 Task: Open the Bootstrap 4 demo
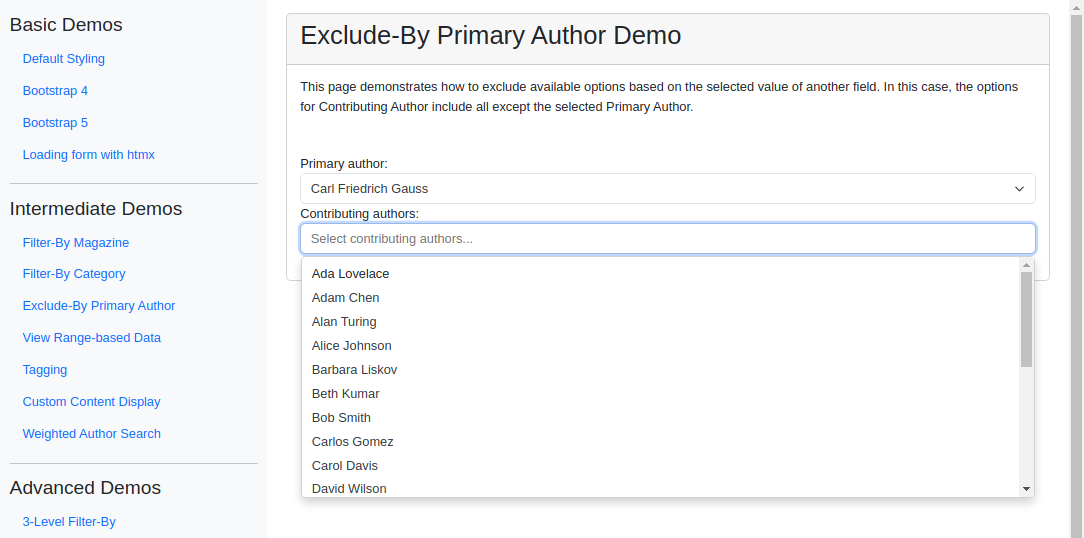[x=55, y=91]
